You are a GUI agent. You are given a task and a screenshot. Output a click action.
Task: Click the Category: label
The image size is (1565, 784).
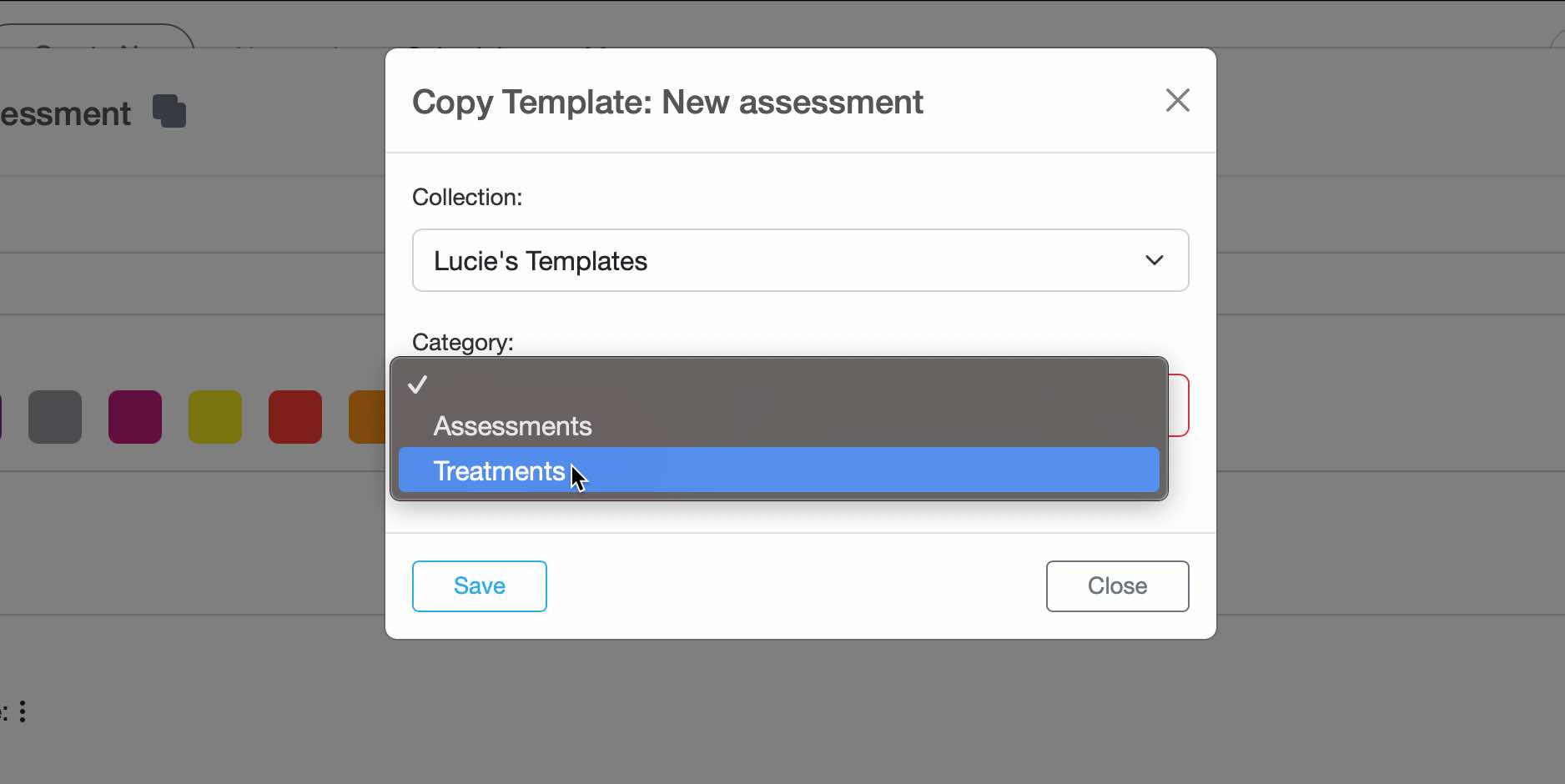click(463, 342)
